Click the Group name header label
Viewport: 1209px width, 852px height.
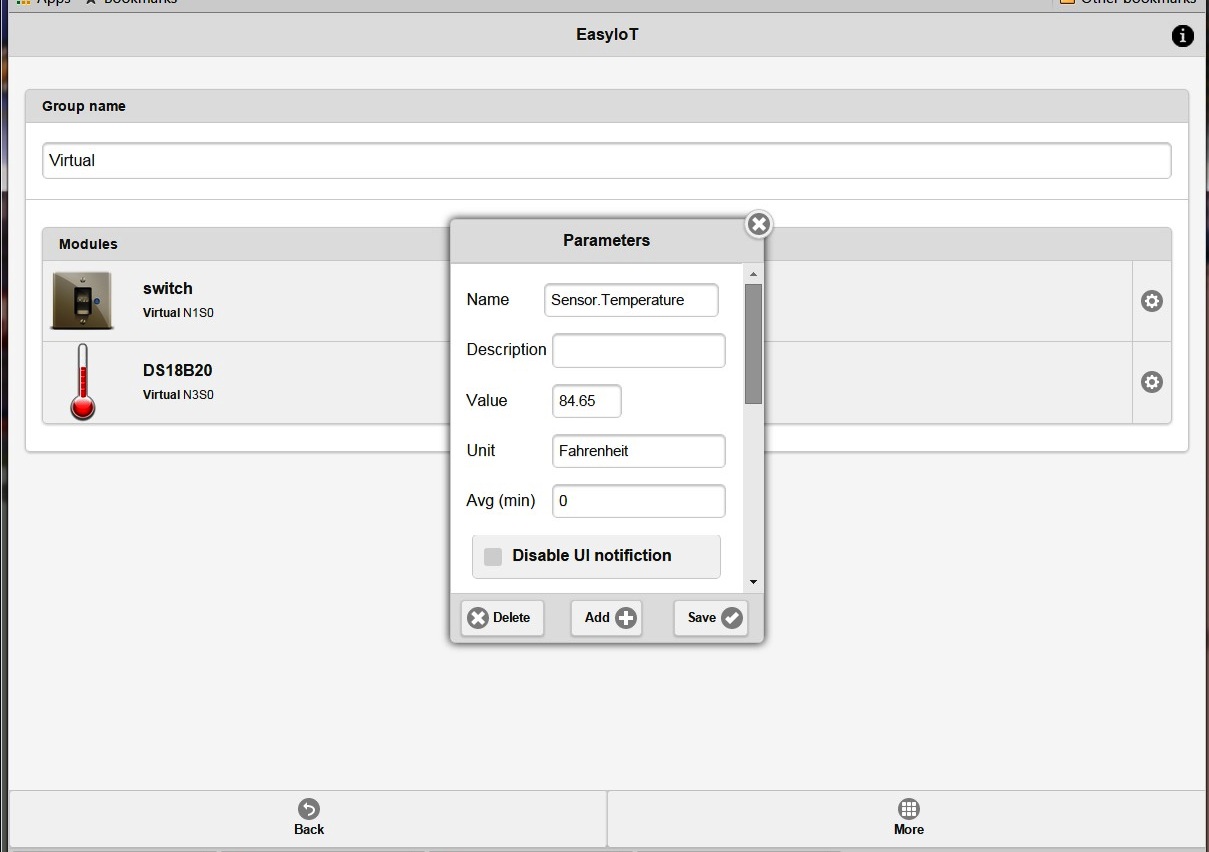[84, 106]
